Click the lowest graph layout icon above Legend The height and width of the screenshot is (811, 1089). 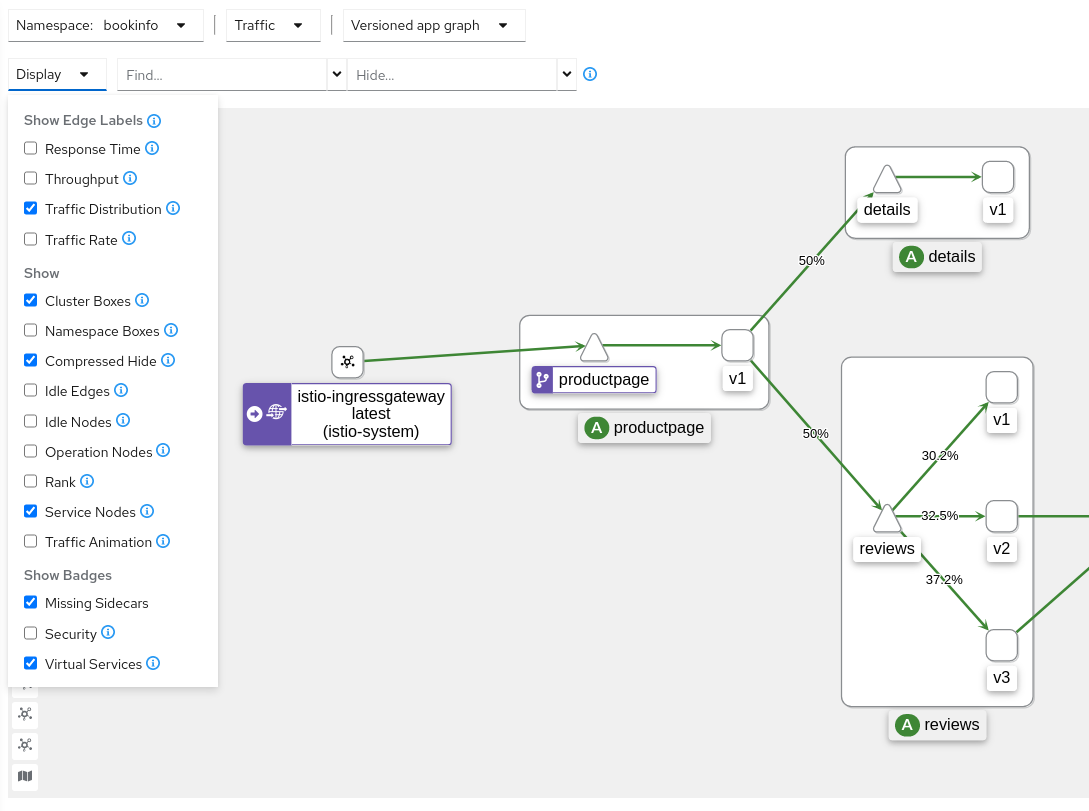pyautogui.click(x=24, y=745)
